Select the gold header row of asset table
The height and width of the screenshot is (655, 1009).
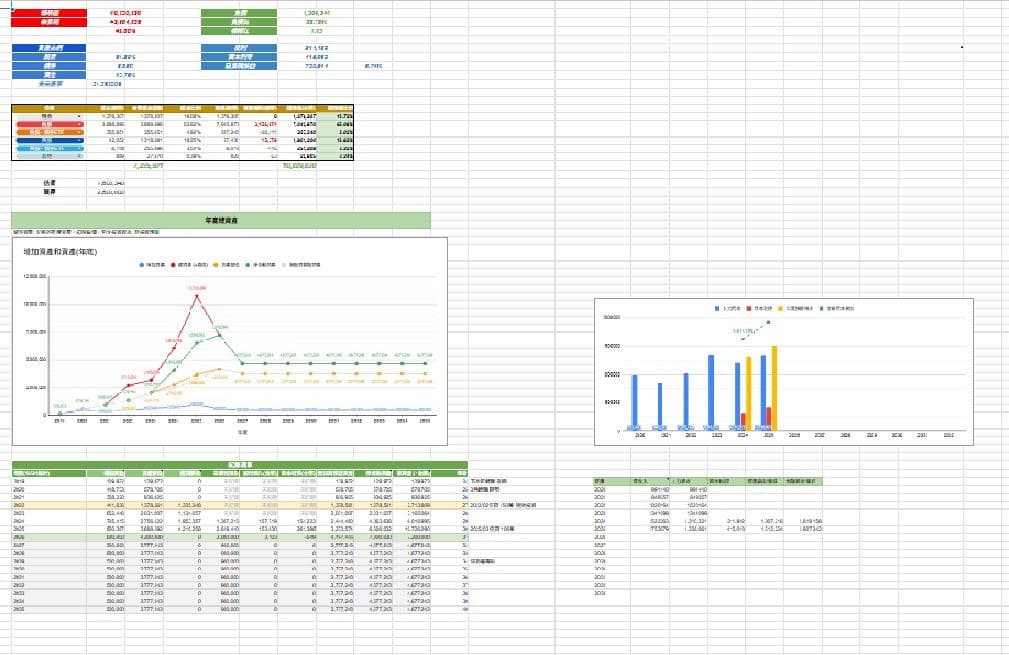(183, 108)
